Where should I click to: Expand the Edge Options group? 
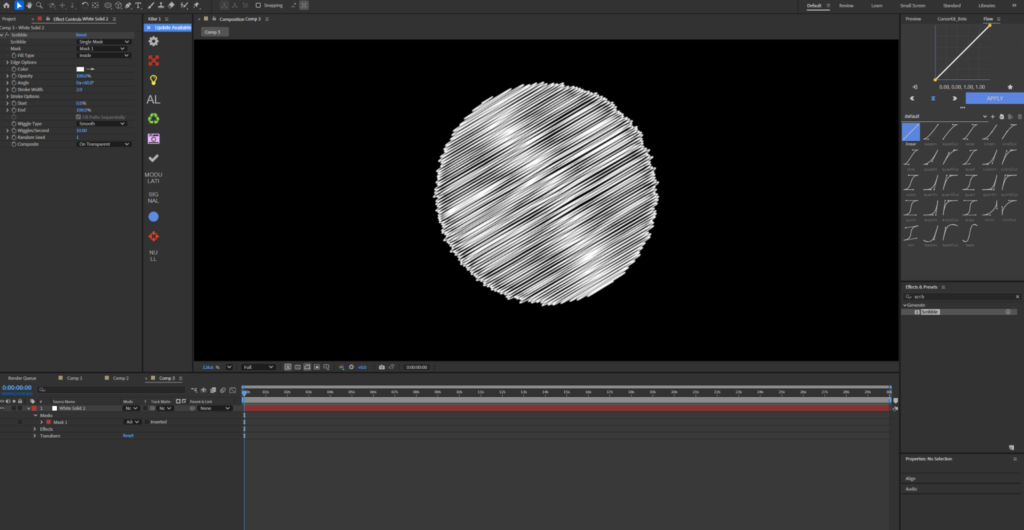(7, 62)
